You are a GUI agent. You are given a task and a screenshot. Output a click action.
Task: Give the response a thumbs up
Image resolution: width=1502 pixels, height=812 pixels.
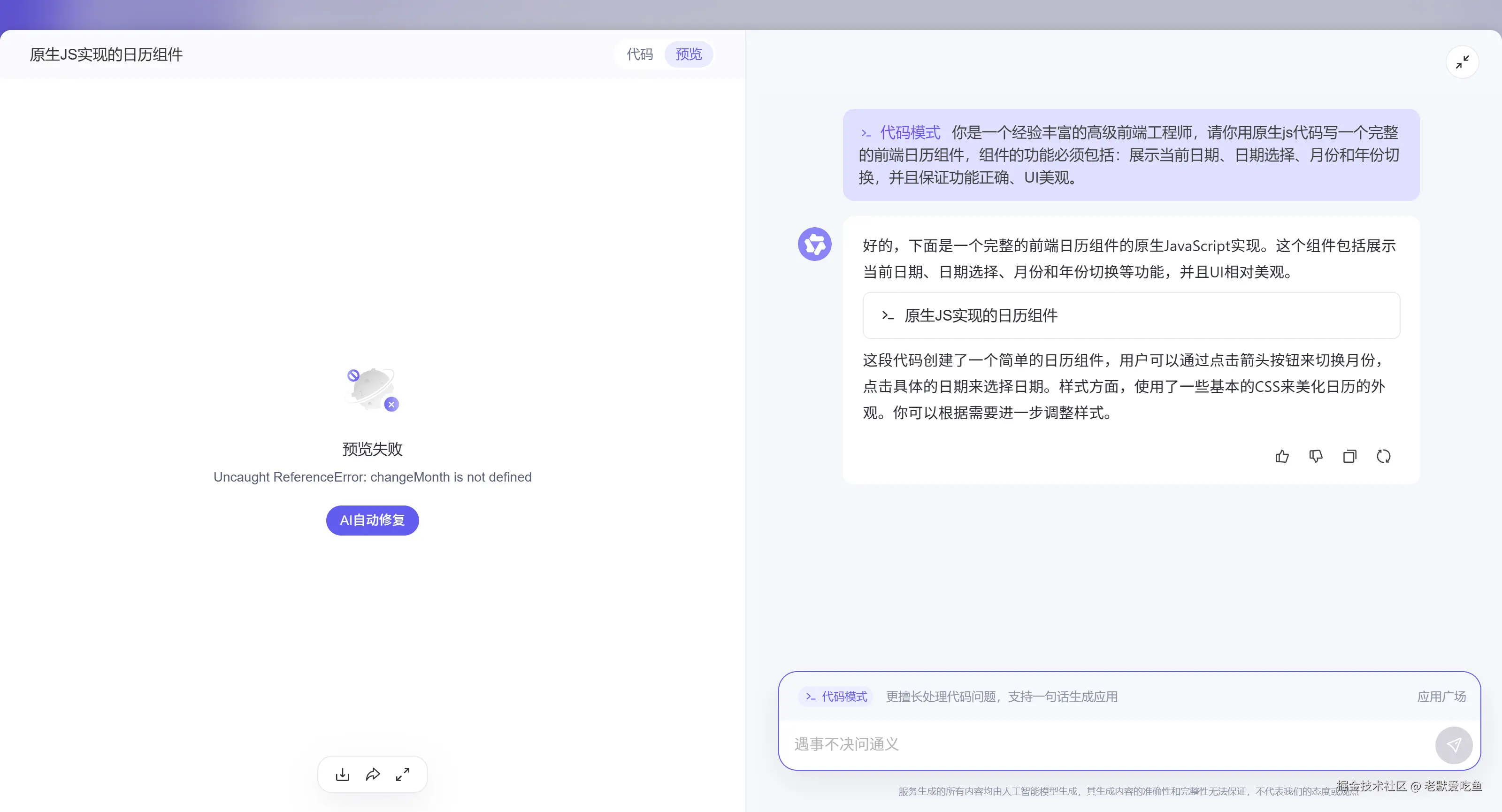[x=1281, y=456]
